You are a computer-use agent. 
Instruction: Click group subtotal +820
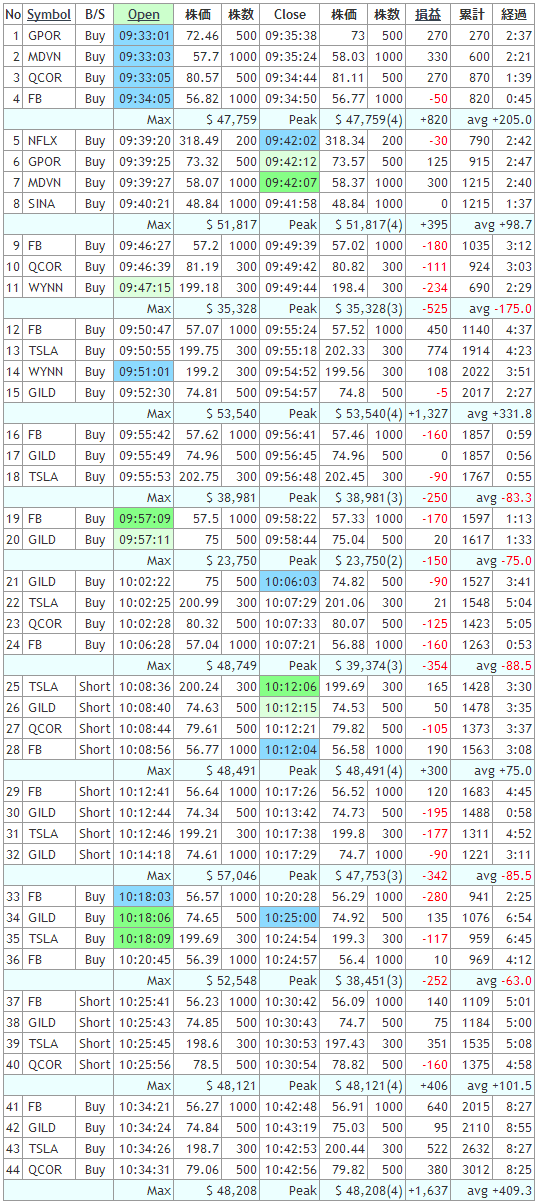coord(432,120)
